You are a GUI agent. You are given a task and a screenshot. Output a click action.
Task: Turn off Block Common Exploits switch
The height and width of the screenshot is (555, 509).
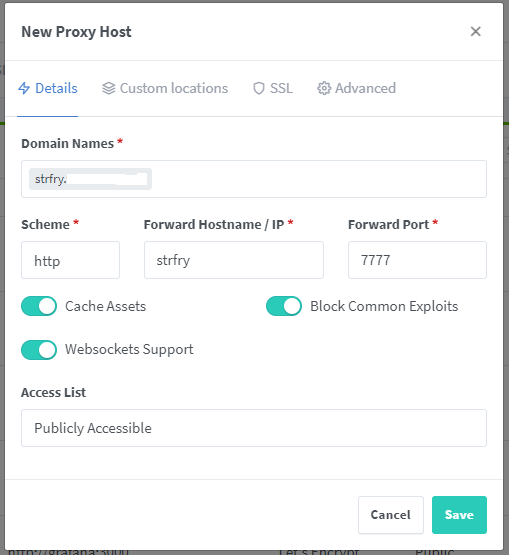[284, 306]
